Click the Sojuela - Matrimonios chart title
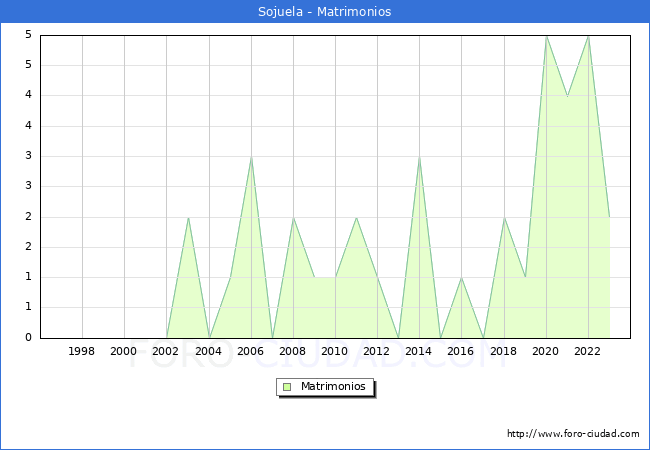The image size is (650, 450). 325,12
